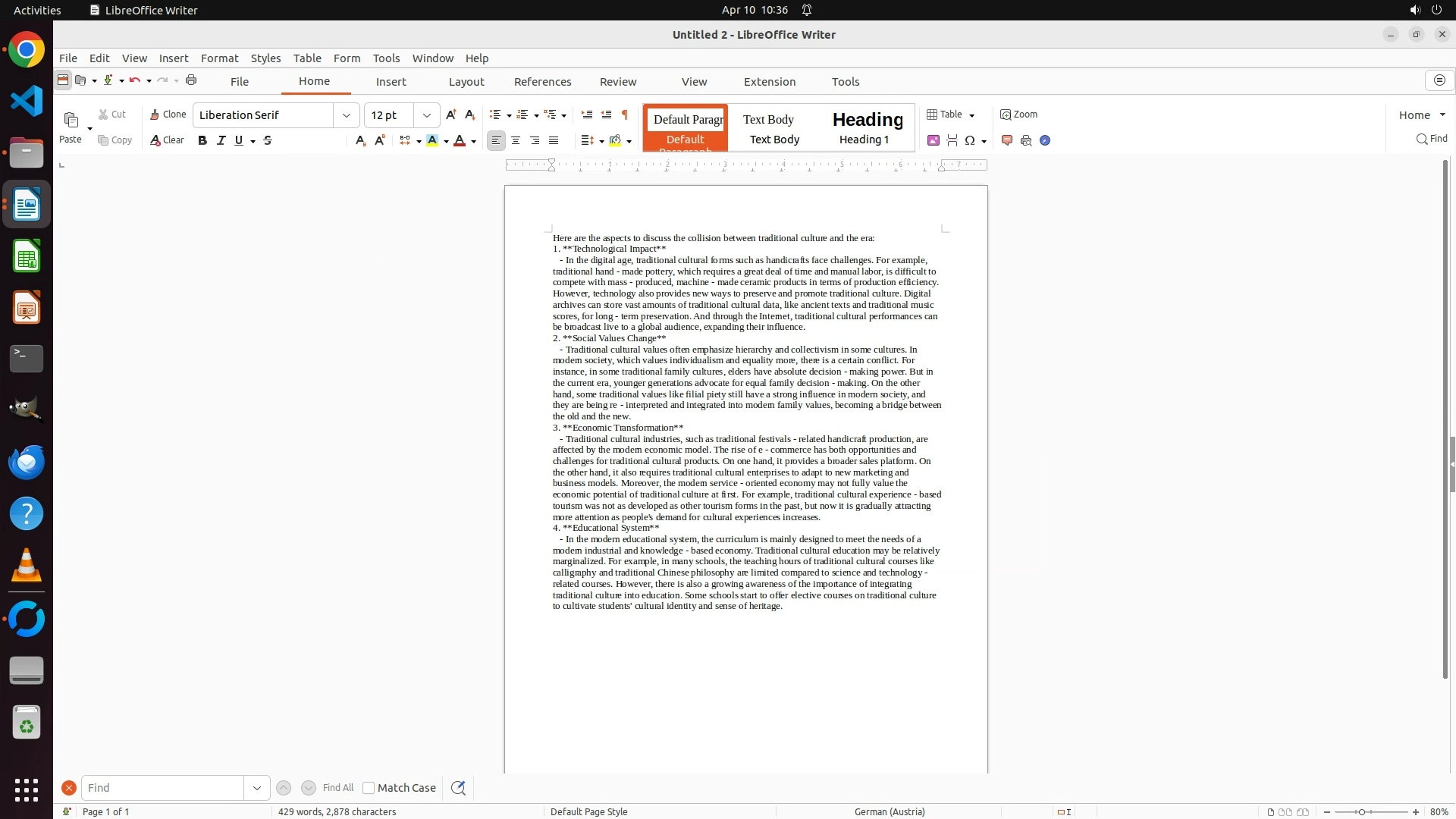Center align the paragraph

[x=516, y=140]
